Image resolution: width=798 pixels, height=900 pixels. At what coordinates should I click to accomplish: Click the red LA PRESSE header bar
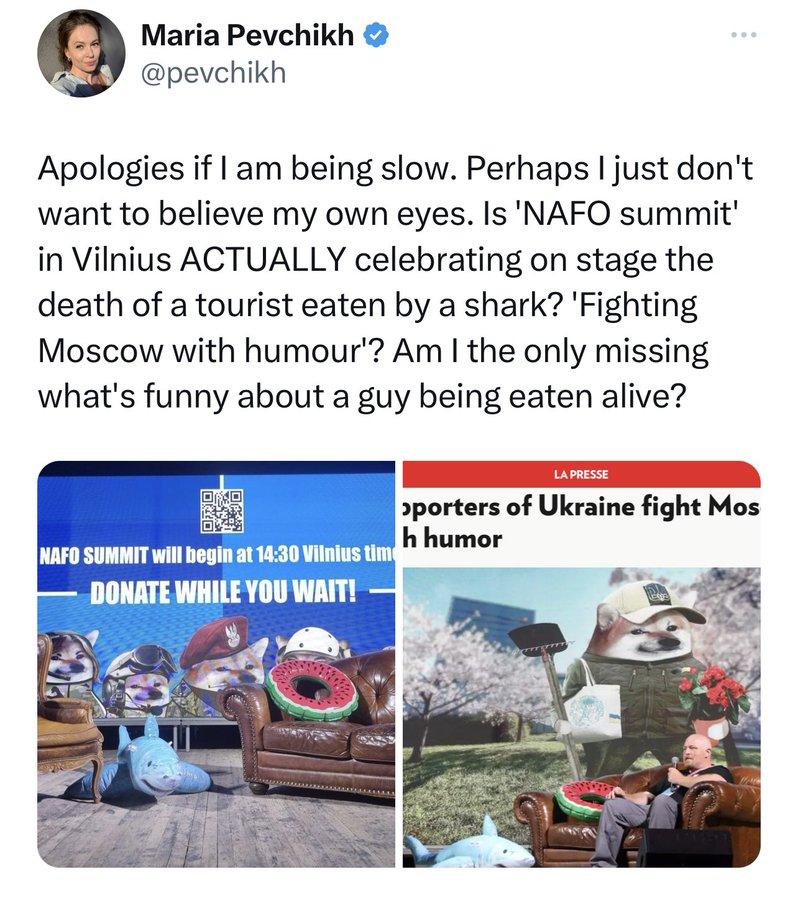click(581, 473)
